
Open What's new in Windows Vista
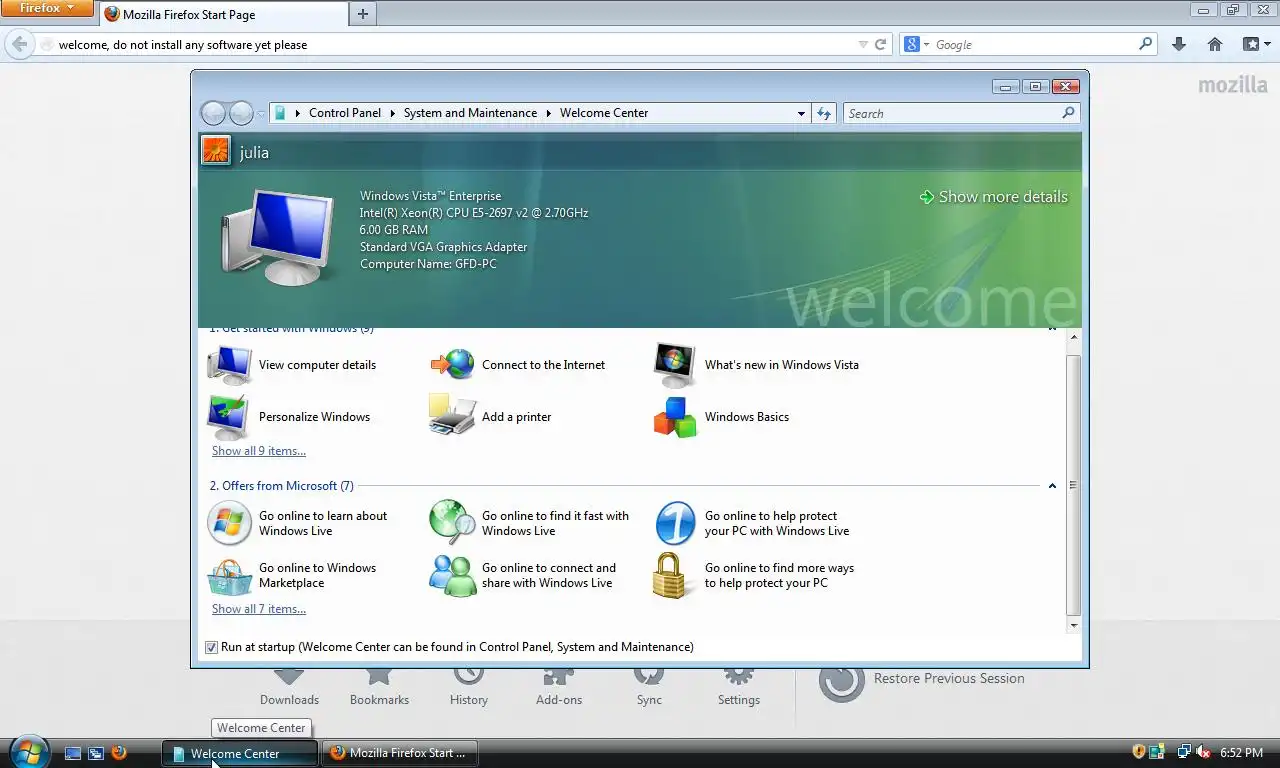coord(756,365)
